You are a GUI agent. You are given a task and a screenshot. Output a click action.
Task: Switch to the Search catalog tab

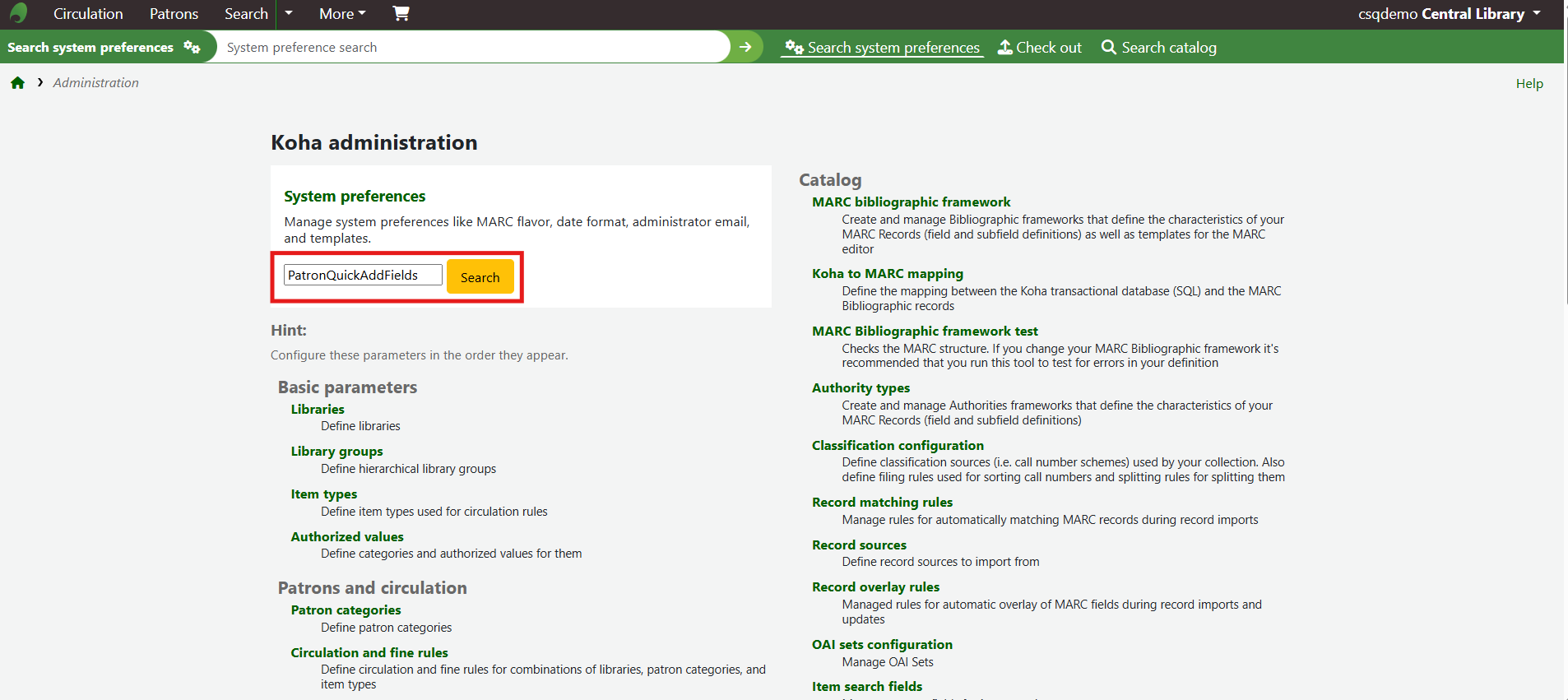[x=1158, y=48]
